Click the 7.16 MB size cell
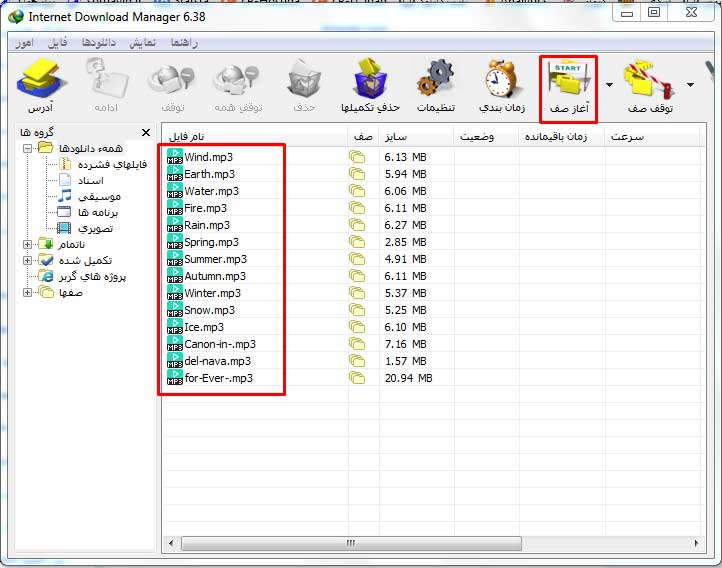 coord(406,344)
